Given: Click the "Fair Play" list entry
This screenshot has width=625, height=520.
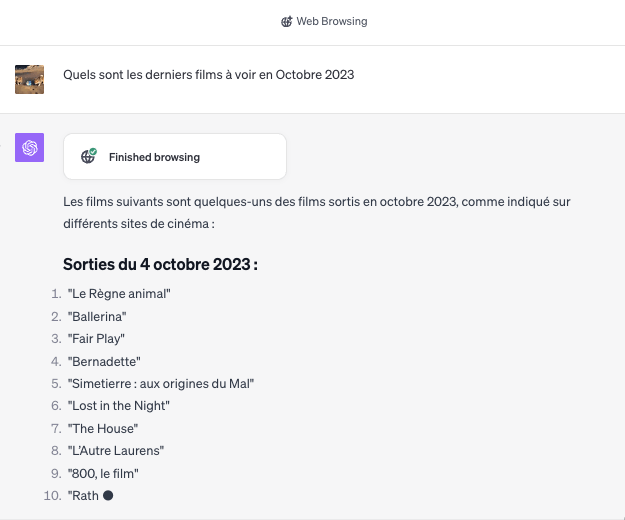Looking at the screenshot, I should click(x=96, y=339).
